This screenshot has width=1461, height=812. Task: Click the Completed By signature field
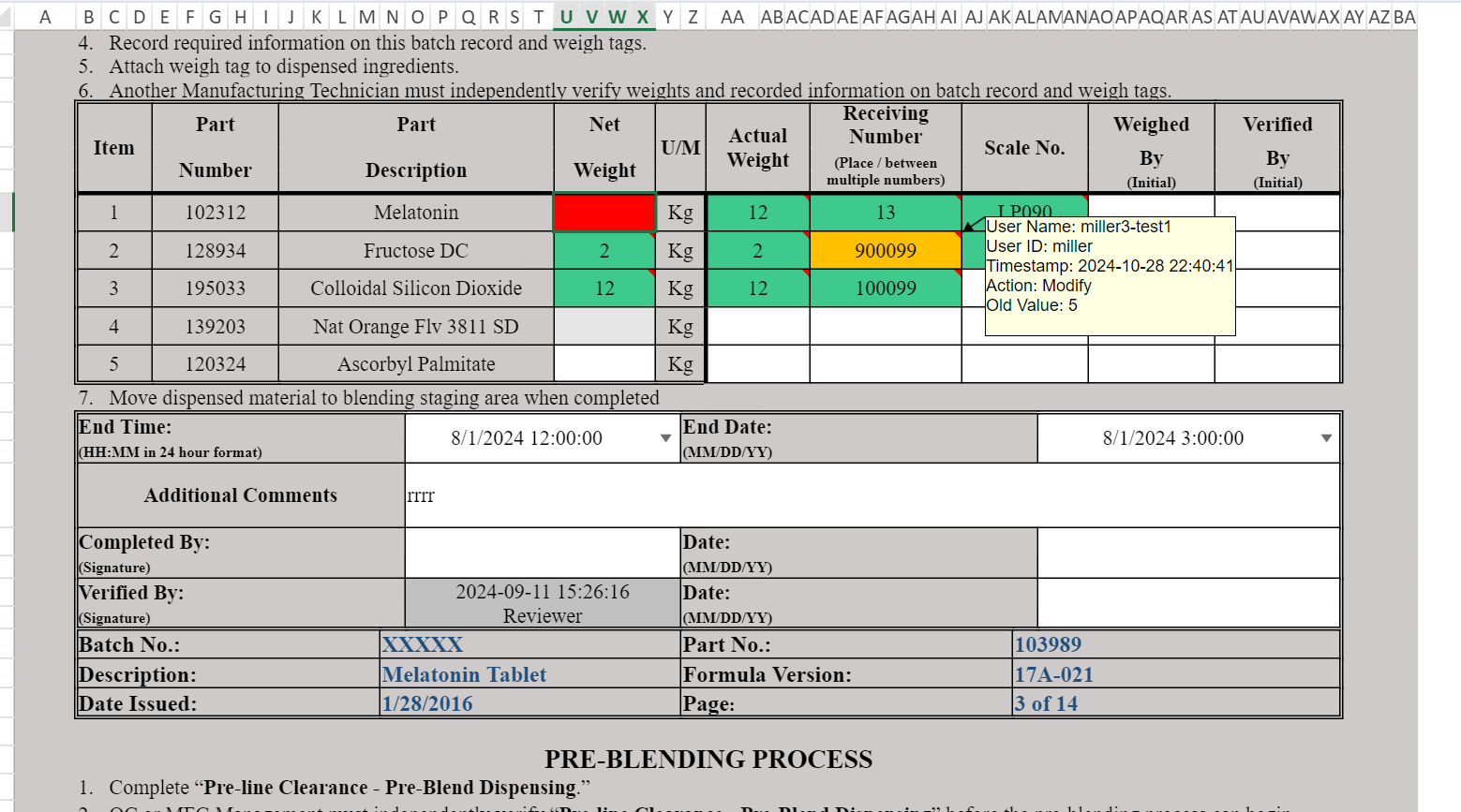[543, 553]
